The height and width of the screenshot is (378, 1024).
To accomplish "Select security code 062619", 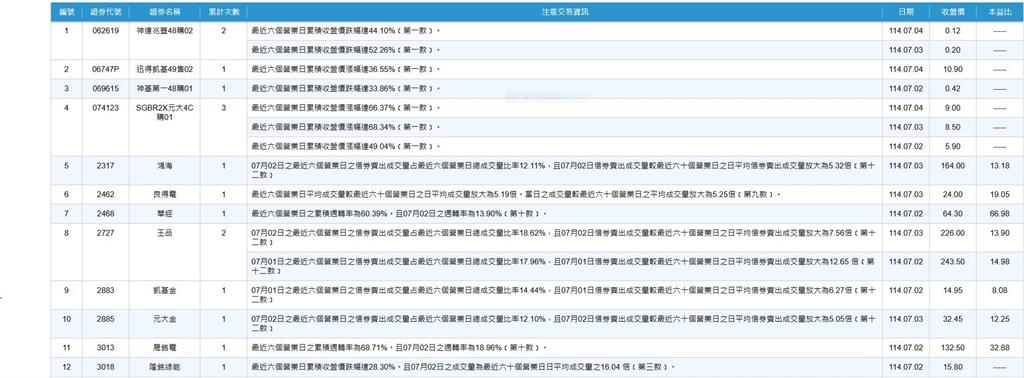I will [105, 31].
